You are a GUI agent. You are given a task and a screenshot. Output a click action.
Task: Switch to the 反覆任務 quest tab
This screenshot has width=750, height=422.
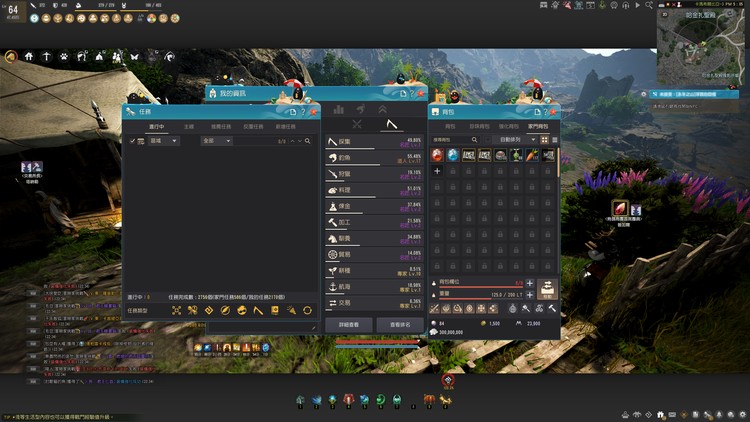[253, 127]
